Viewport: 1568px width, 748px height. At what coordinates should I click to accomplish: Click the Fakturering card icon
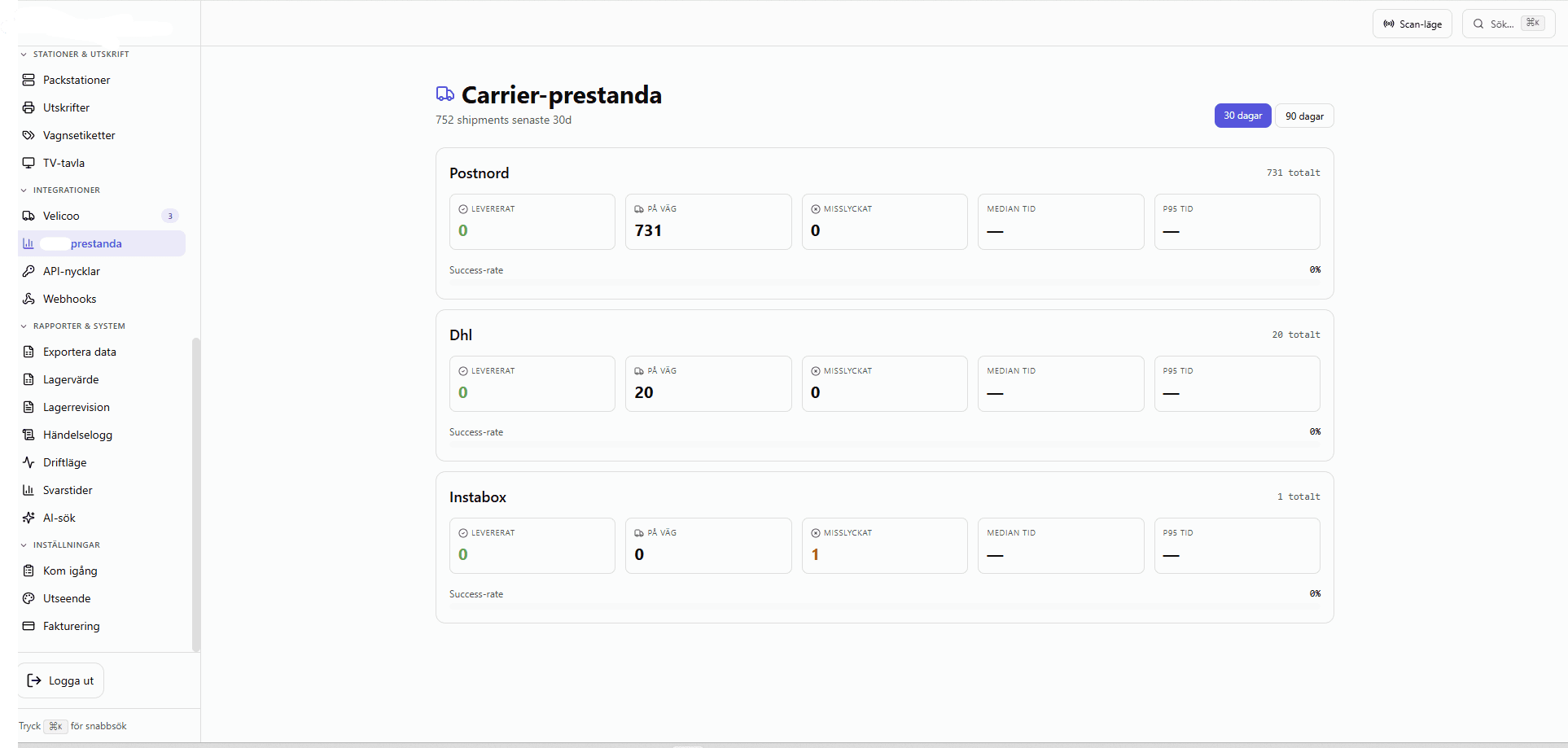[28, 626]
